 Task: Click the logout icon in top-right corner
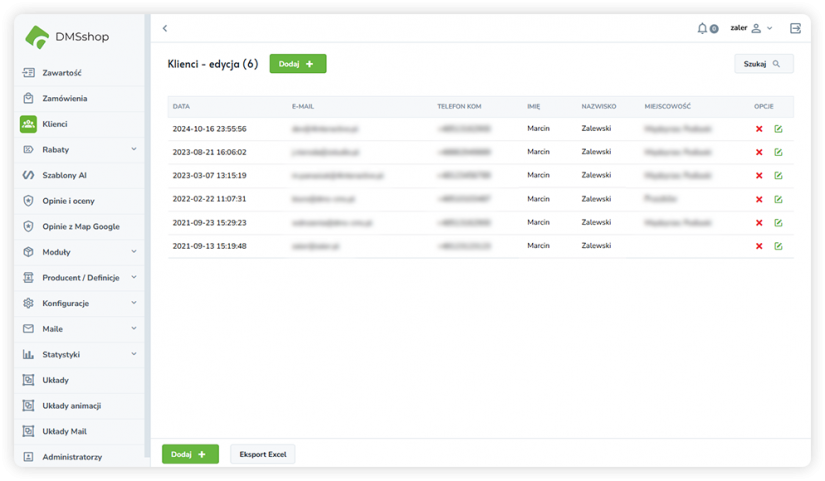pos(795,28)
